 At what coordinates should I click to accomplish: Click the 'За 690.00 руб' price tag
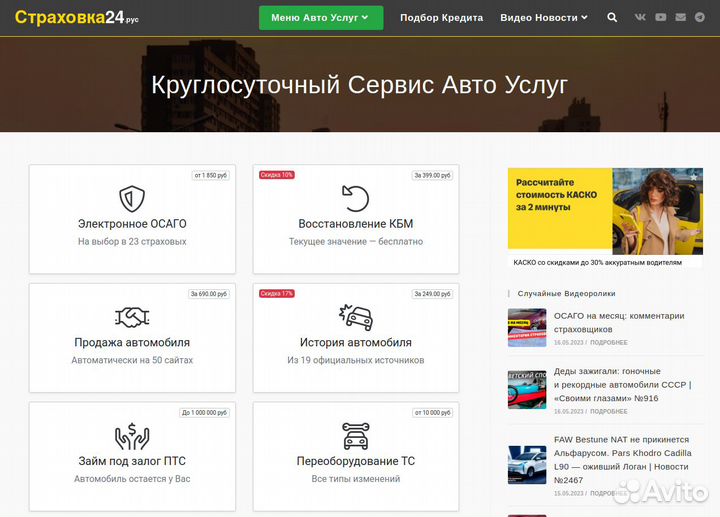pyautogui.click(x=209, y=294)
